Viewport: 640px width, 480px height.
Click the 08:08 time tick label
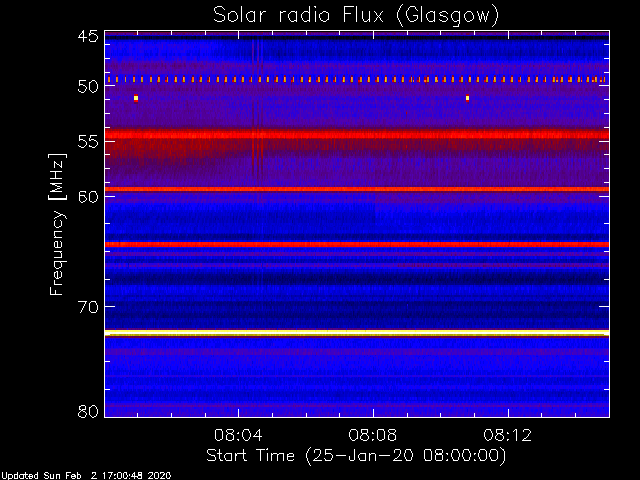click(x=373, y=435)
